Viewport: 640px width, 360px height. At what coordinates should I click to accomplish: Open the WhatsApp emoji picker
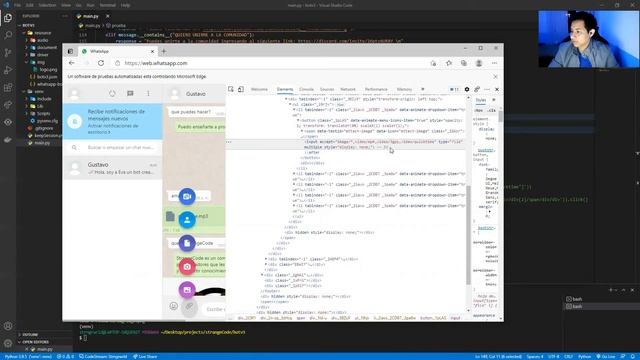173,306
